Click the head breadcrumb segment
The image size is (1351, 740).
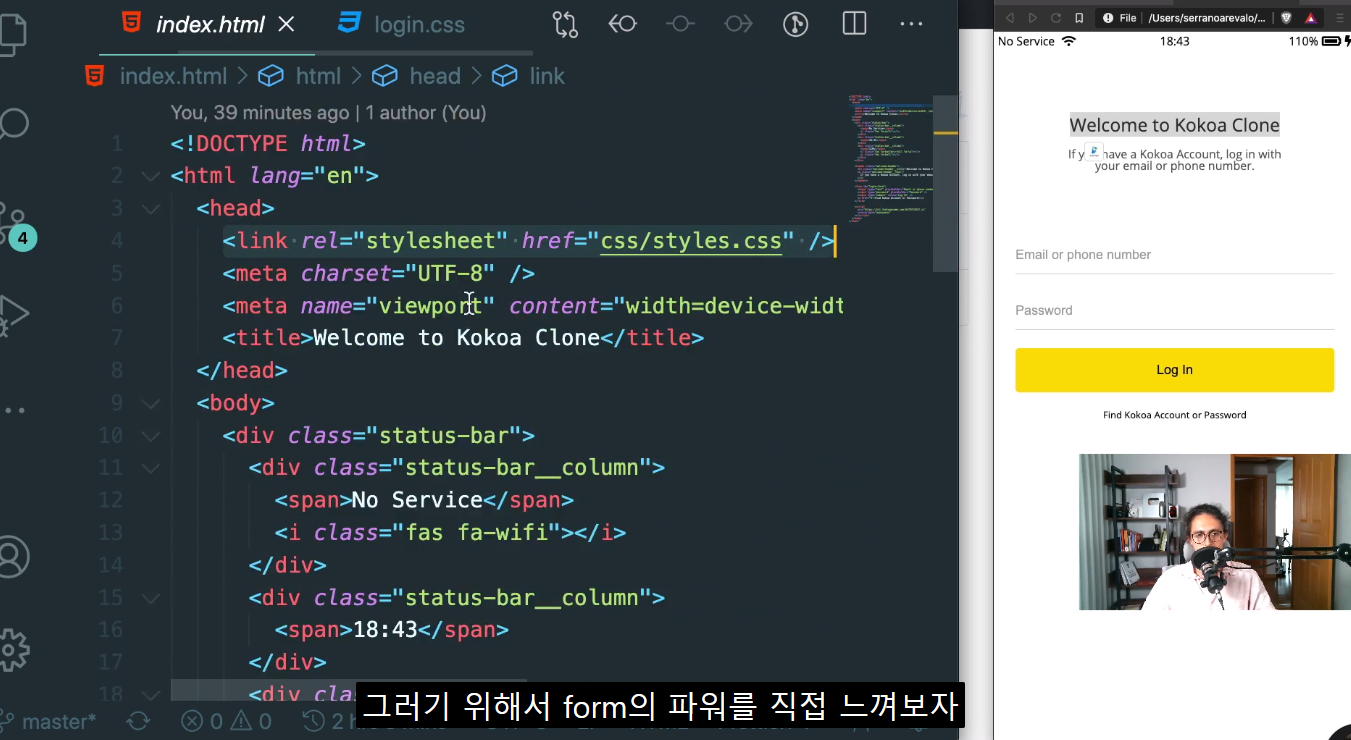click(435, 76)
